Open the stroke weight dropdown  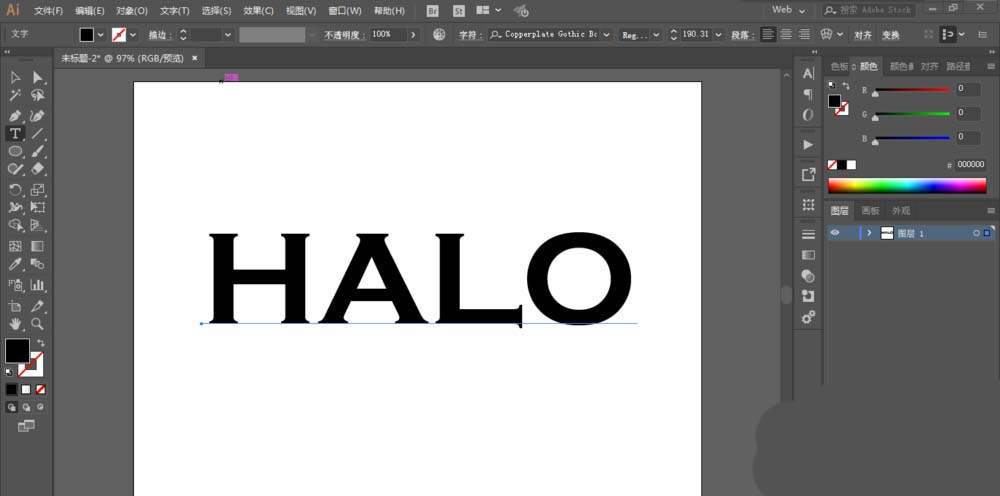point(228,34)
